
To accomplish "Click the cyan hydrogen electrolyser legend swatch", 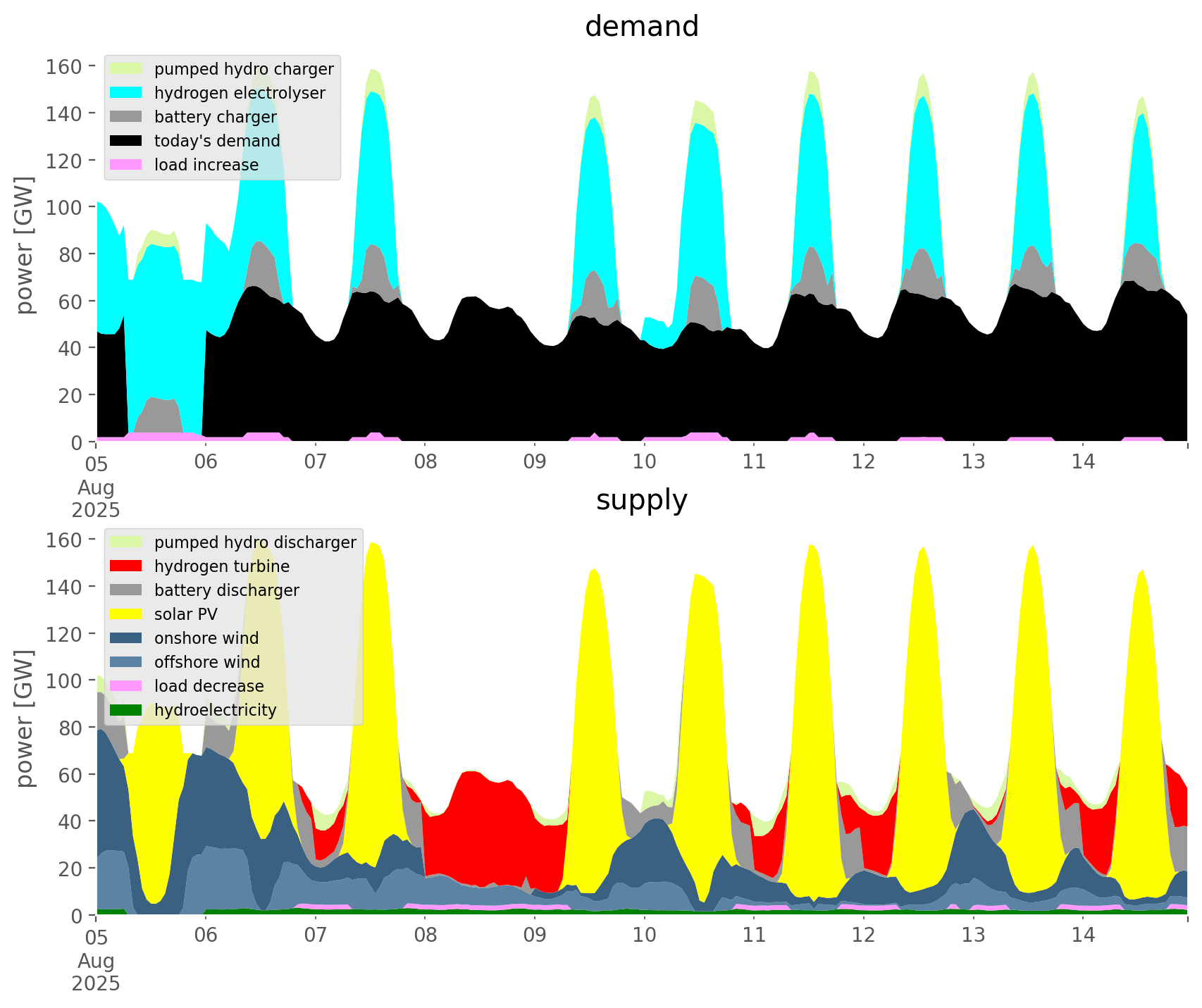I will pos(126,93).
